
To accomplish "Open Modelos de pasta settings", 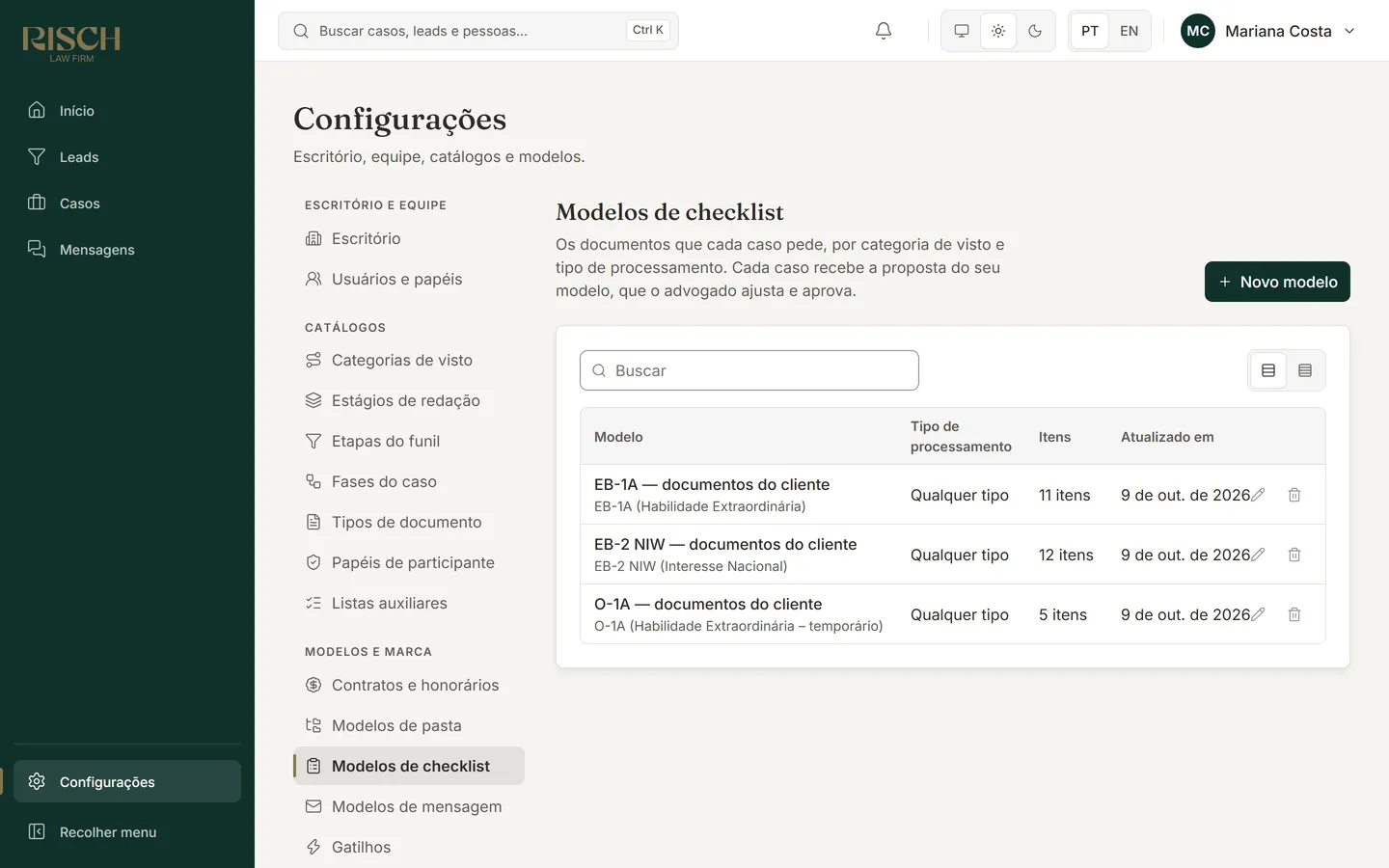I will (x=409, y=725).
